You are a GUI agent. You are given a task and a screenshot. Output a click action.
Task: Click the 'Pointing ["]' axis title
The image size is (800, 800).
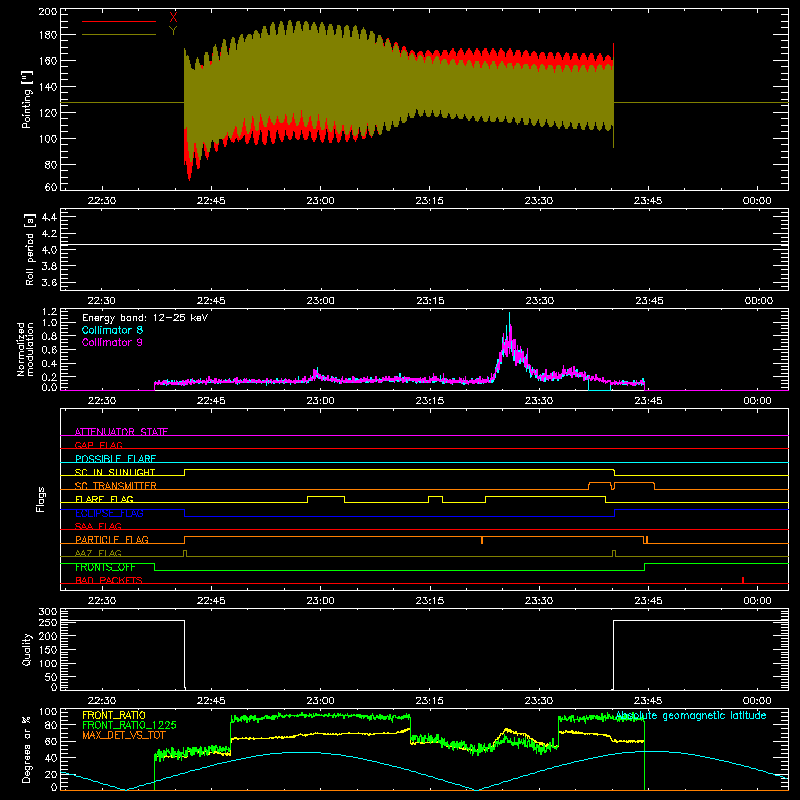[27, 99]
